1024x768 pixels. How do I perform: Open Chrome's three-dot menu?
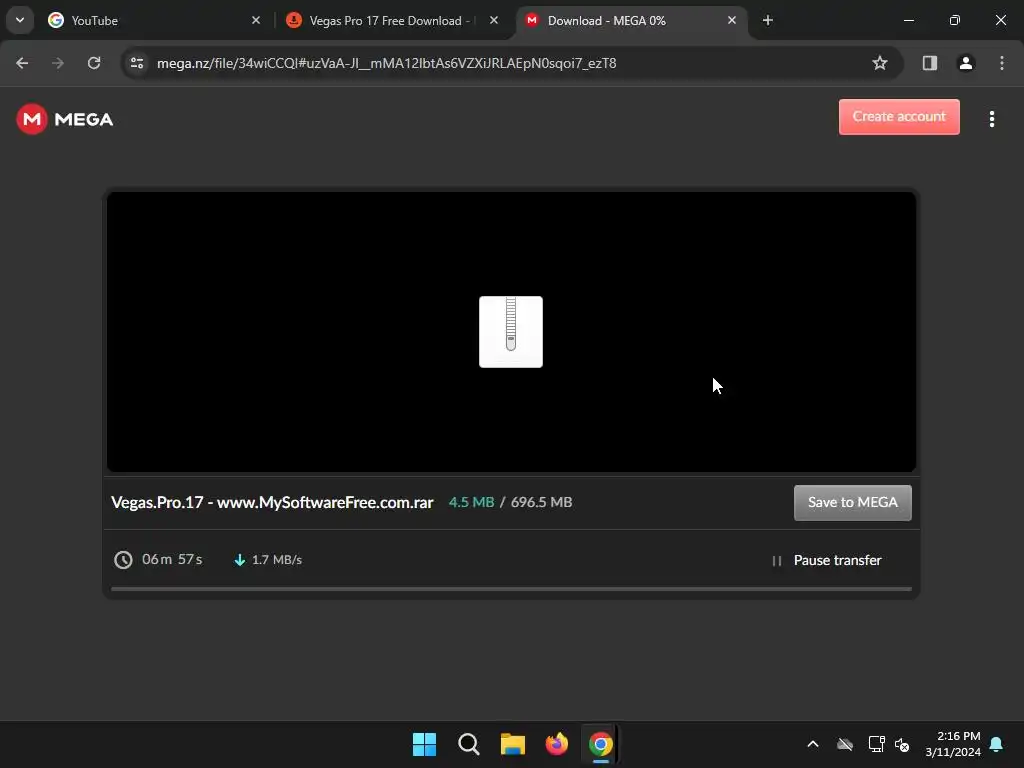click(1001, 63)
